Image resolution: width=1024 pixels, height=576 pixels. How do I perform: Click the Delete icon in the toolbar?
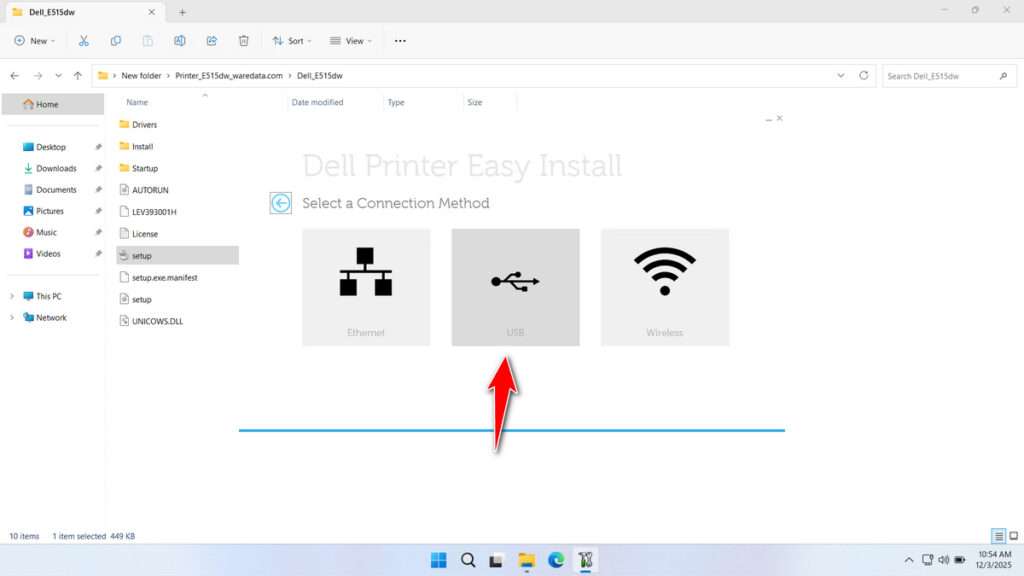click(x=243, y=40)
